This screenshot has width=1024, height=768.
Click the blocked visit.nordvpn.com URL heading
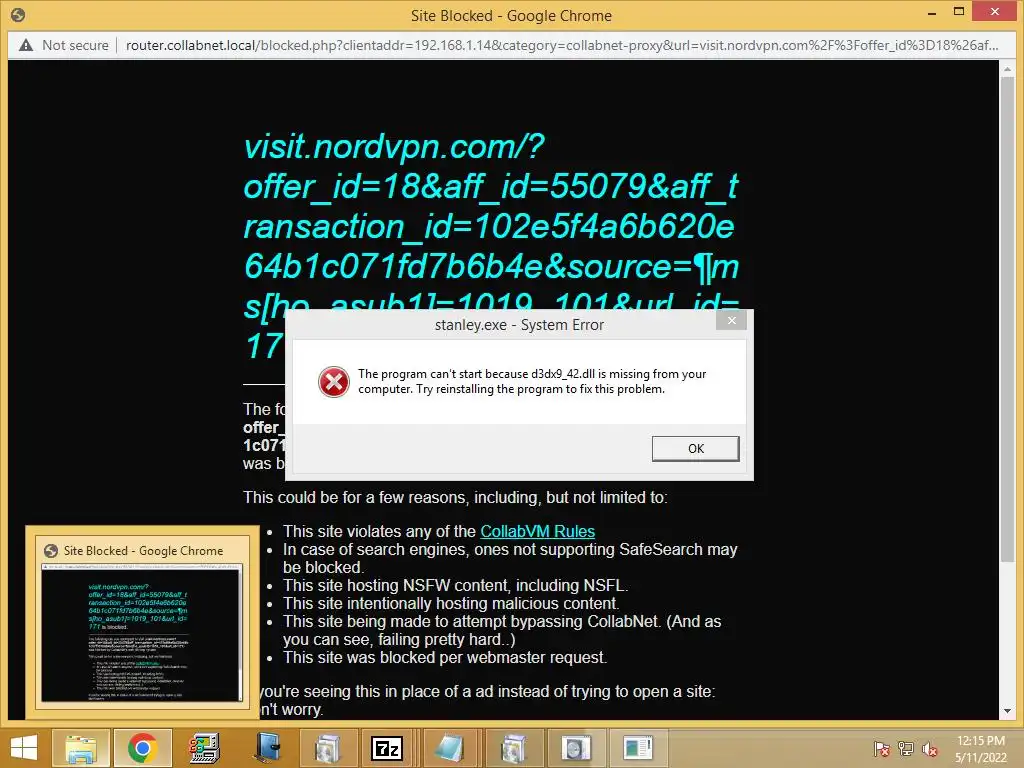491,246
